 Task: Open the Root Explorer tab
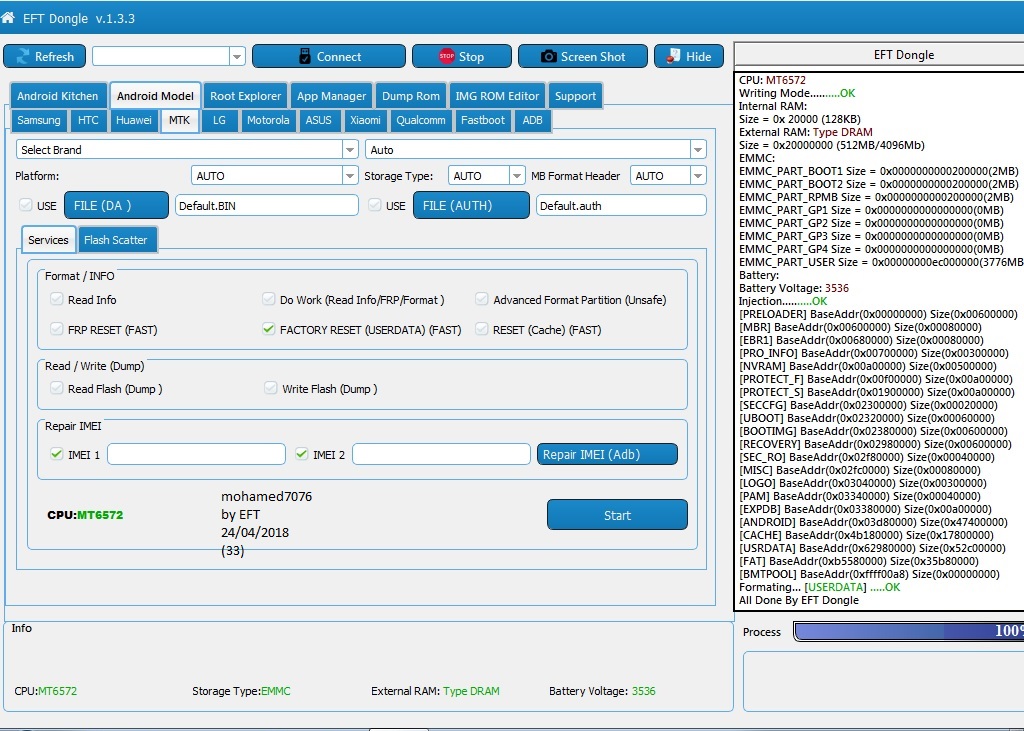tap(246, 96)
